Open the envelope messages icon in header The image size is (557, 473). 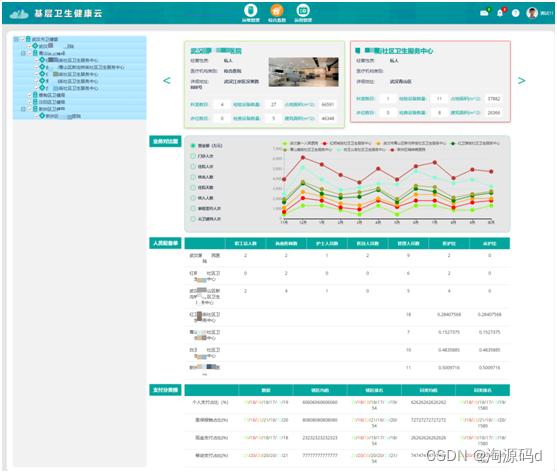484,13
